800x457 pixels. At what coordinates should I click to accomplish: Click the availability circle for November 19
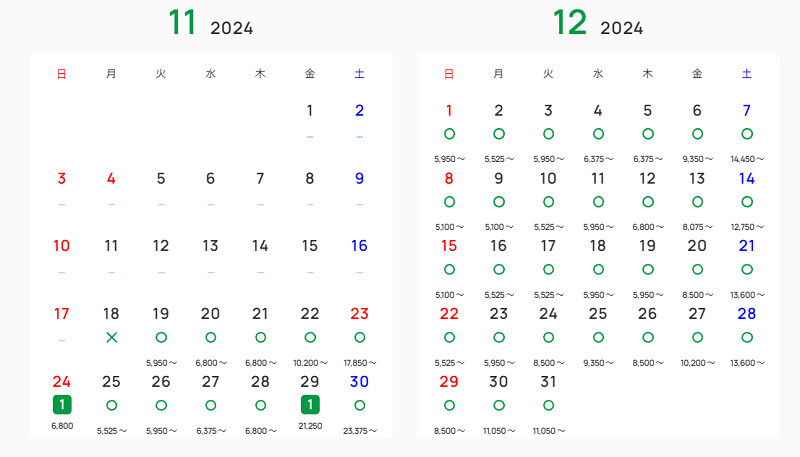tap(161, 337)
